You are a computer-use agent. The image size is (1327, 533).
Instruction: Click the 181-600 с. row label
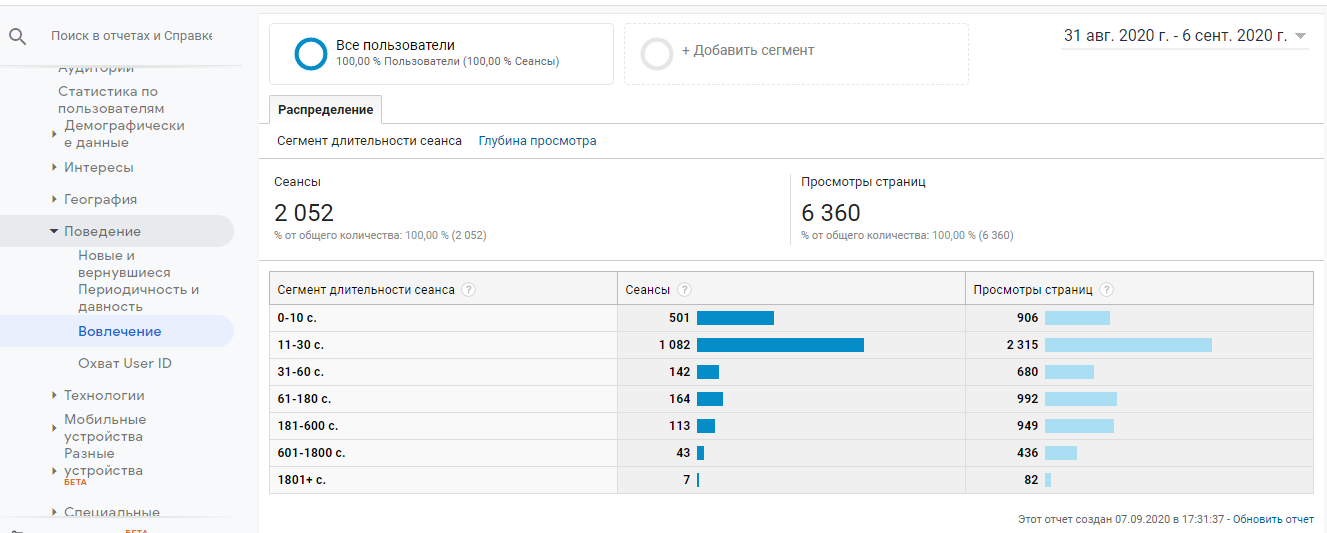(x=308, y=426)
